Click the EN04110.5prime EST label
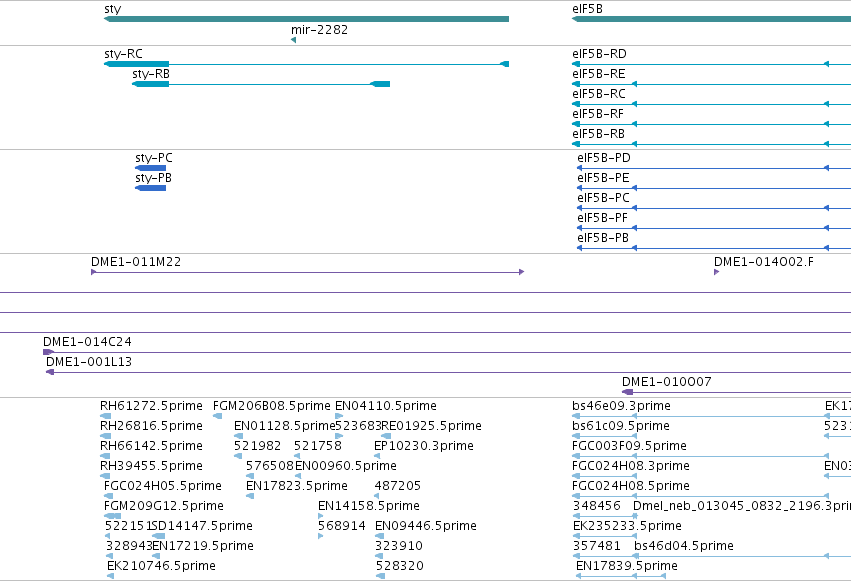 click(x=386, y=406)
